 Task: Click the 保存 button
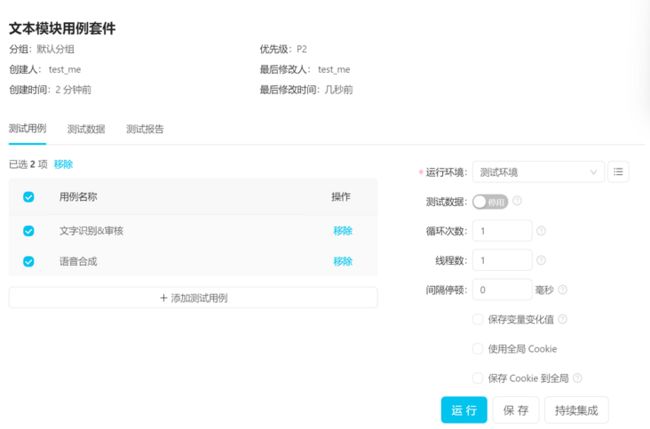(x=516, y=410)
